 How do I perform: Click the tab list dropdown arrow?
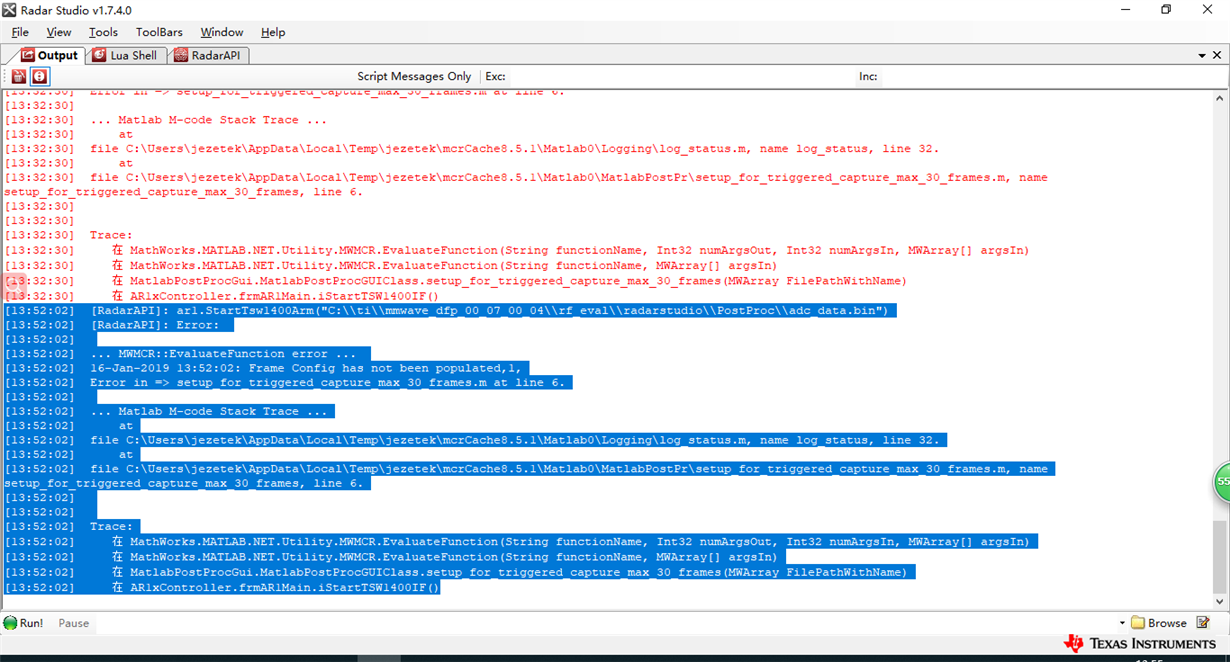pos(1203,55)
